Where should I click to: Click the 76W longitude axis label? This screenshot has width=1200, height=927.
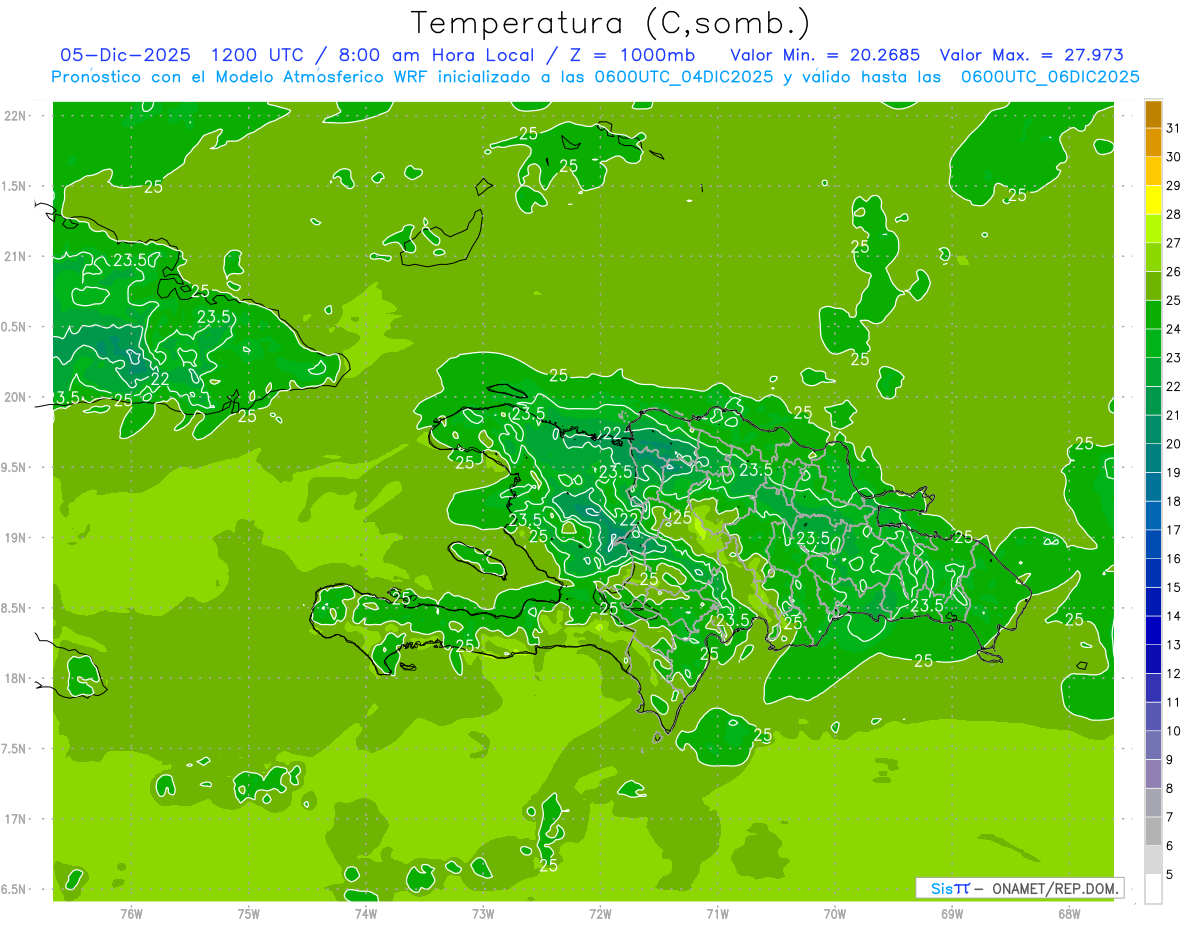[x=131, y=914]
